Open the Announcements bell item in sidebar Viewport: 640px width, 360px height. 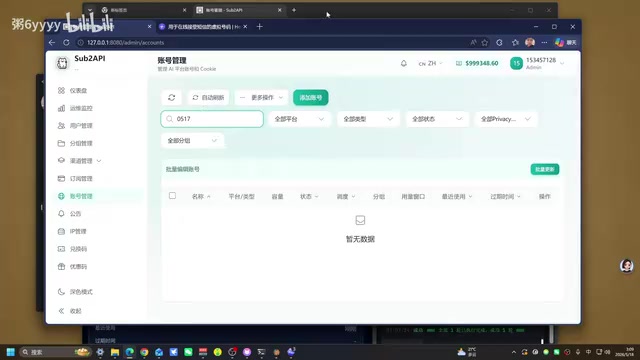click(x=70, y=213)
